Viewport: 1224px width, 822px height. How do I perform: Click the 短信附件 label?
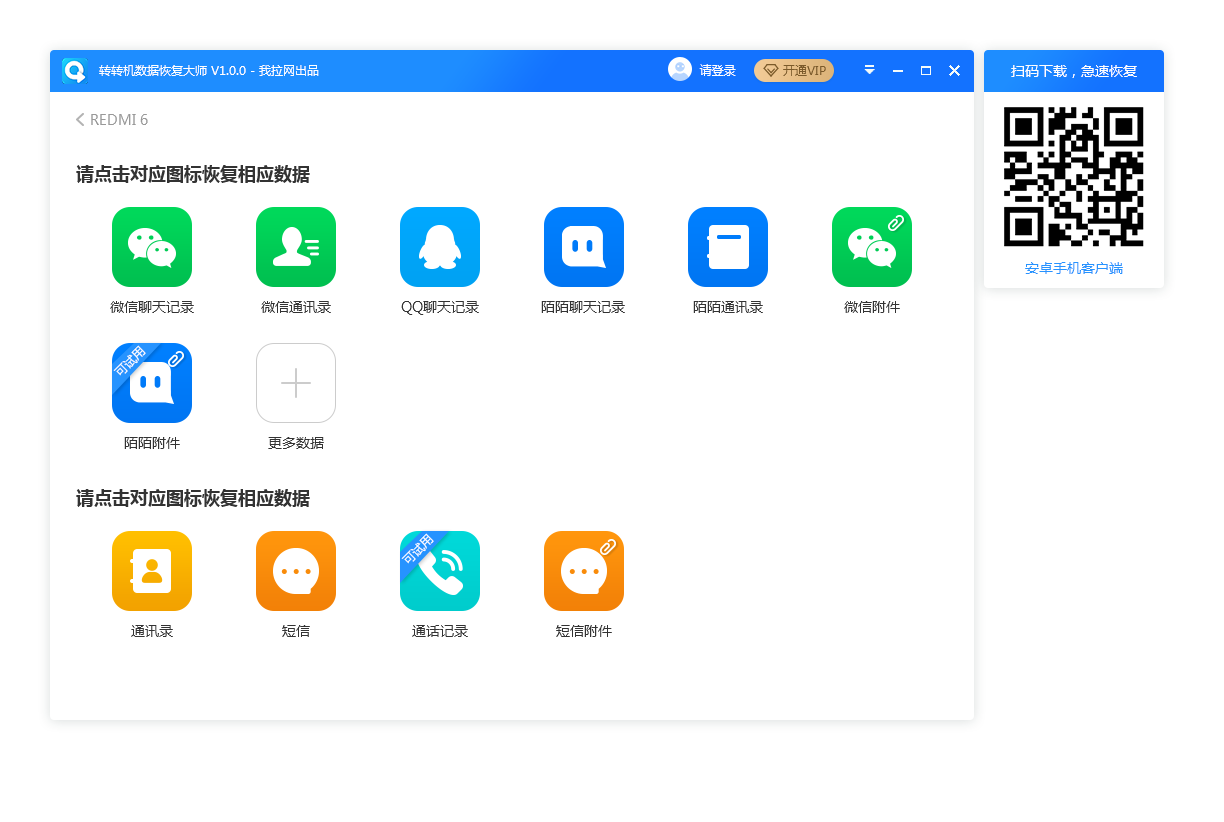584,631
